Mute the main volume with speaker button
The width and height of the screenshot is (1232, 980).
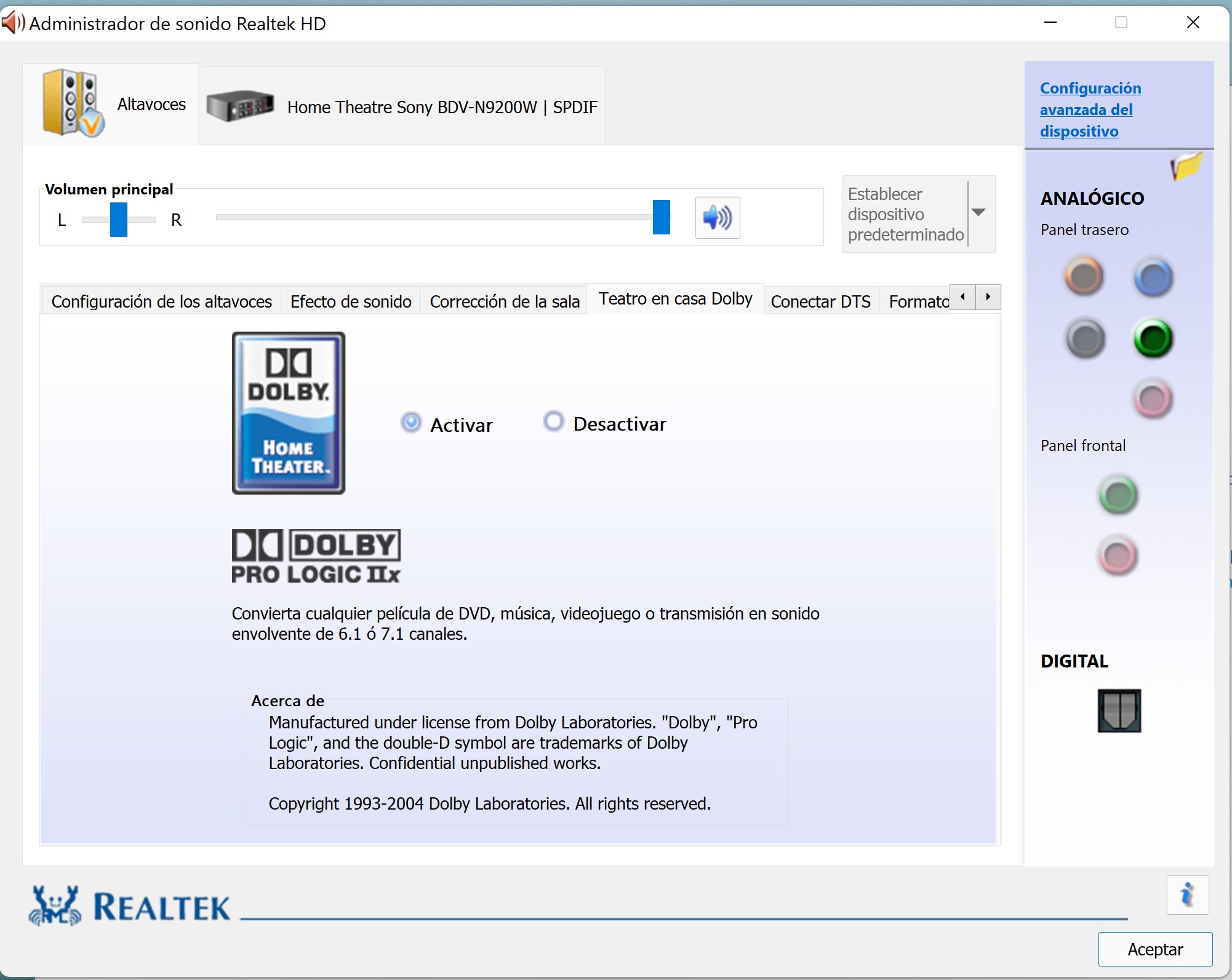718,218
